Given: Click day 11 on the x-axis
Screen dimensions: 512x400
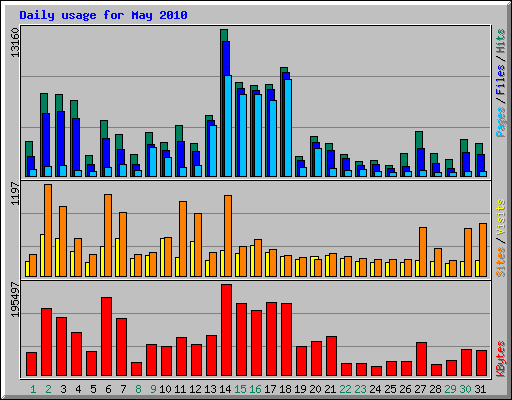Looking at the screenshot, I should (x=180, y=389).
